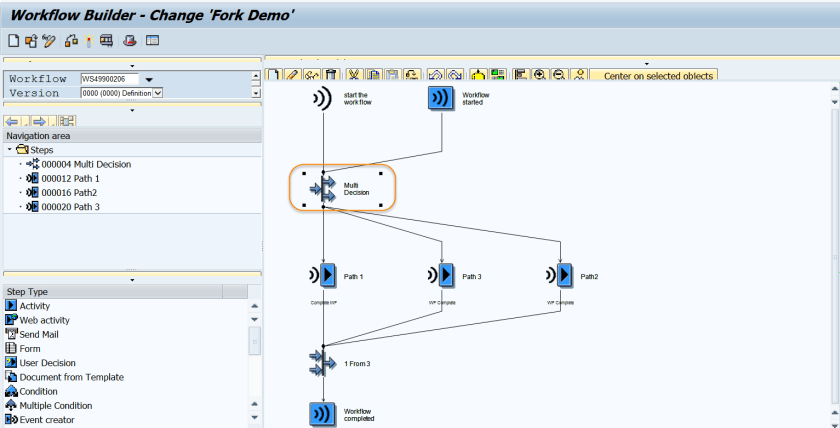840x428 pixels.
Task: Click the Workflow started node
Action: click(441, 99)
